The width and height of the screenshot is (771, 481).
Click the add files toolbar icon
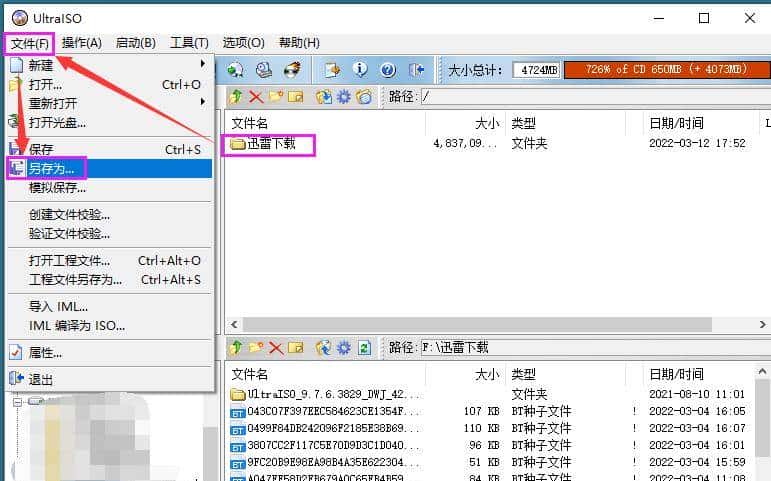332,70
